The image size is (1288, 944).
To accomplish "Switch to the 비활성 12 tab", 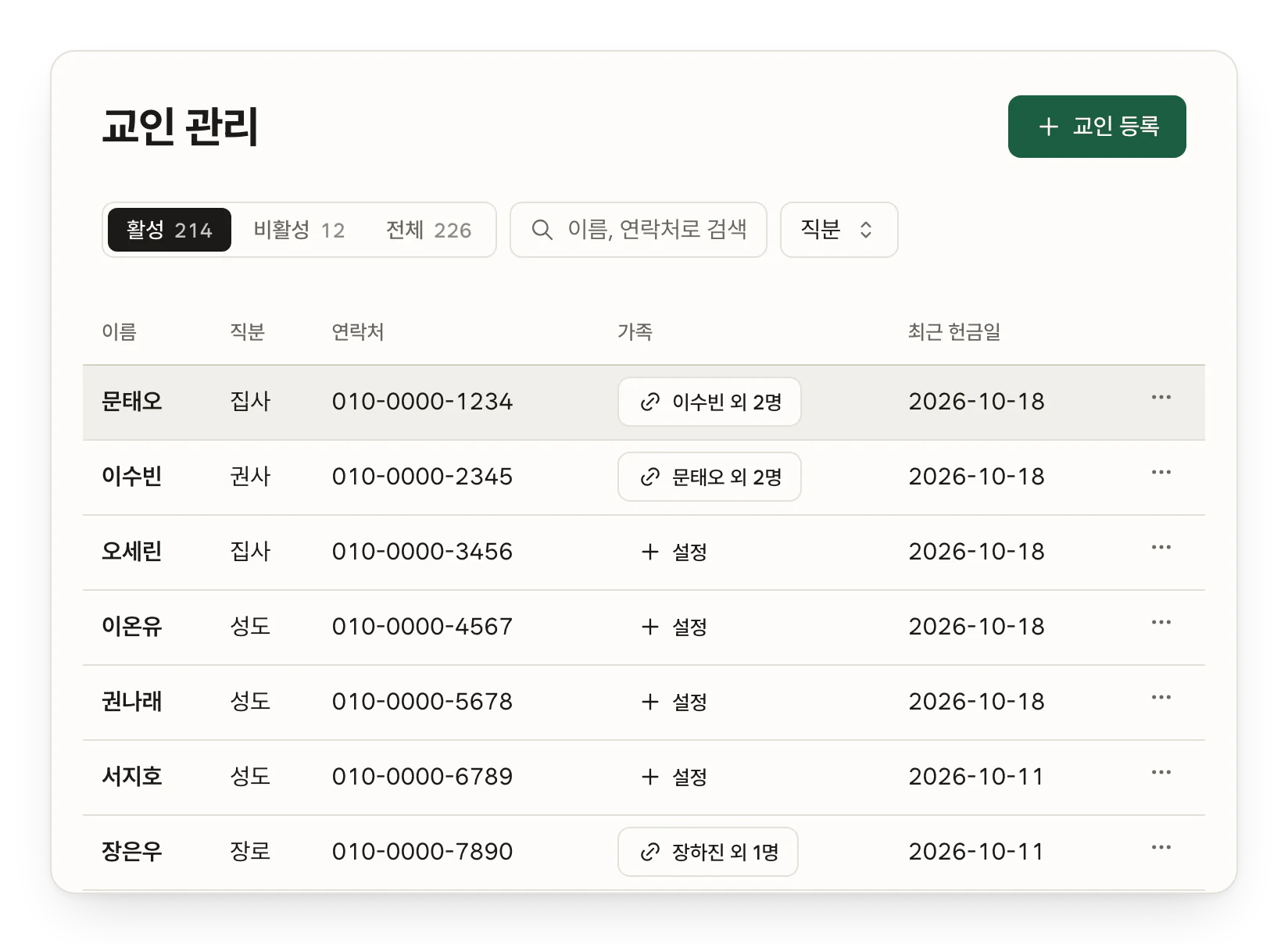I will 299,230.
